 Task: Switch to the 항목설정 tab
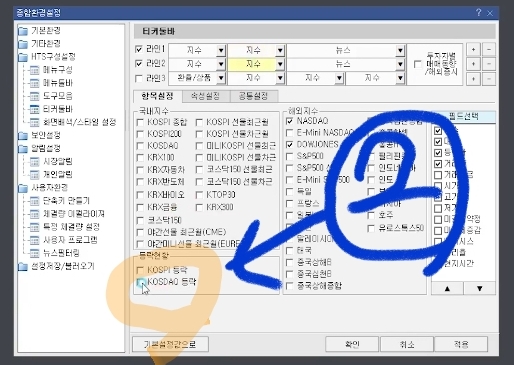(x=158, y=96)
